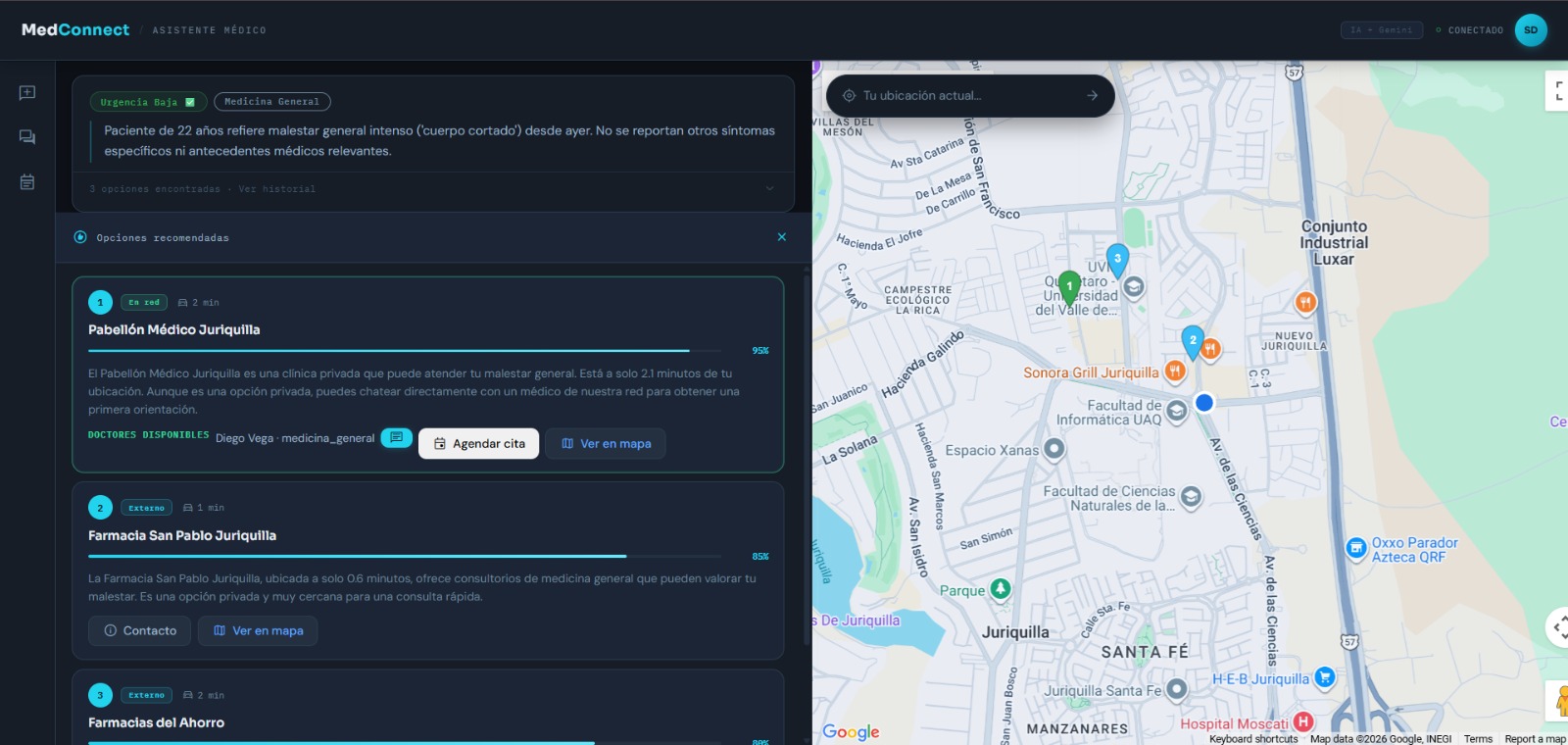Open Ver historial link
1568x745 pixels.
coord(277,189)
